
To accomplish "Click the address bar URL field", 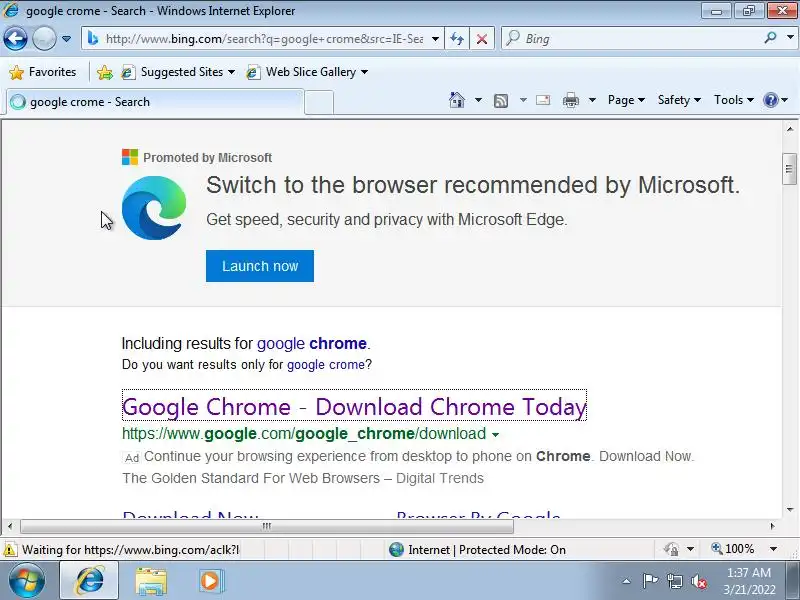I will [264, 39].
